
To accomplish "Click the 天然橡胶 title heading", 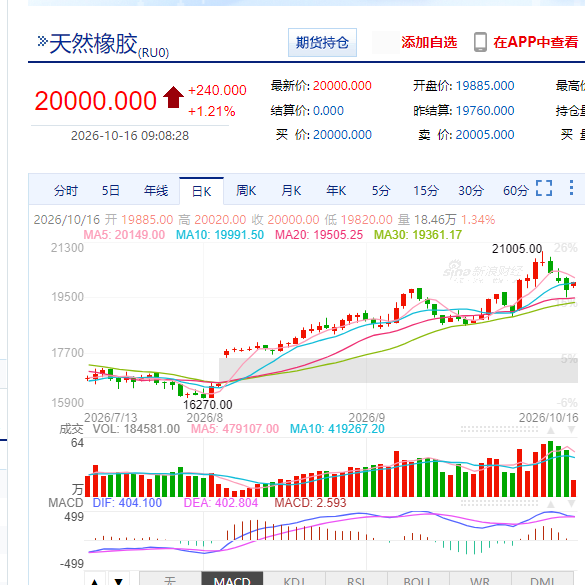I will coord(93,44).
